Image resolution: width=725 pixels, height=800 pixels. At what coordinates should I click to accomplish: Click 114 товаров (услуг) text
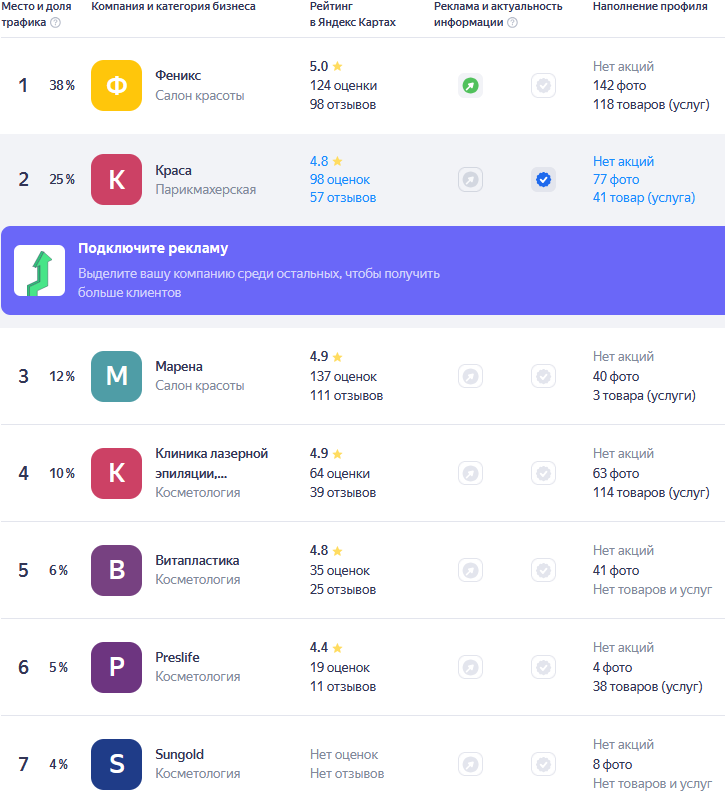pos(651,492)
